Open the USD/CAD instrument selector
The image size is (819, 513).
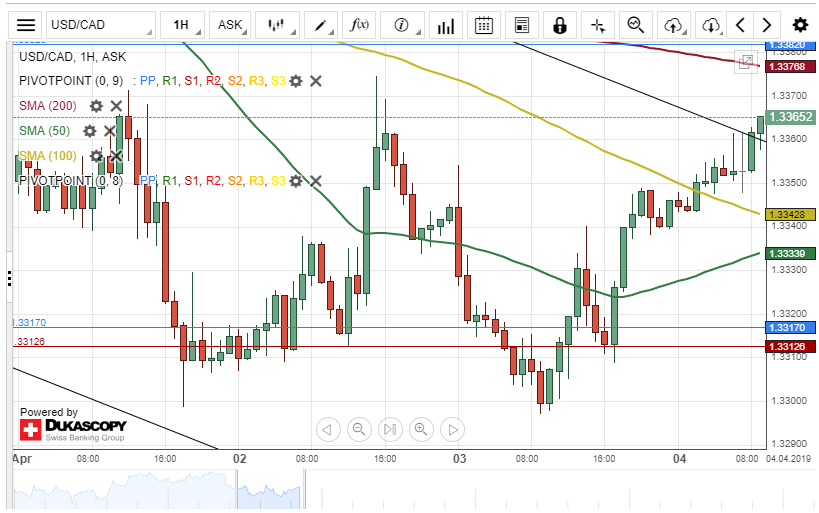(101, 25)
